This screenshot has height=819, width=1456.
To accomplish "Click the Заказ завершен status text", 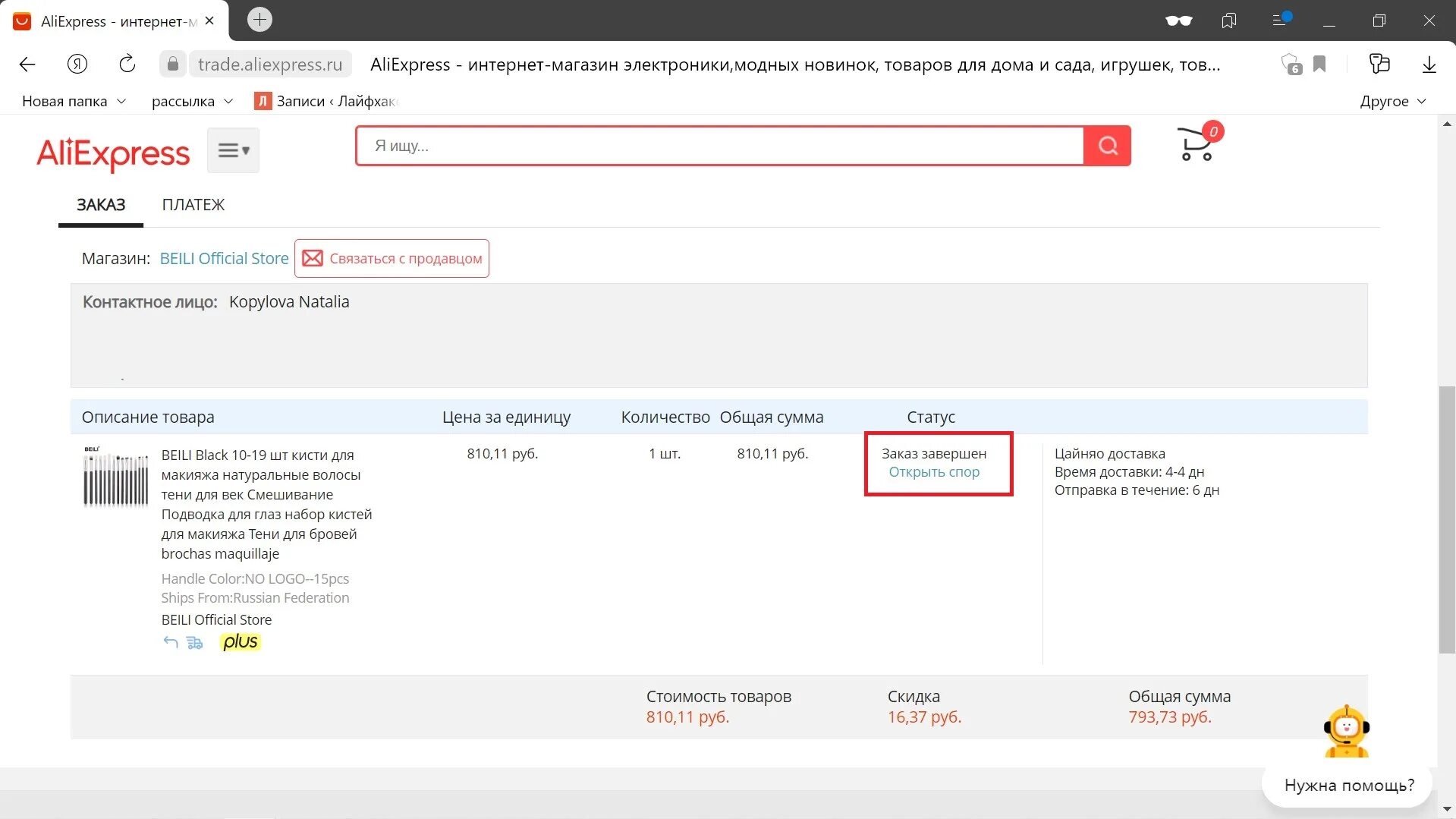I will tap(934, 454).
